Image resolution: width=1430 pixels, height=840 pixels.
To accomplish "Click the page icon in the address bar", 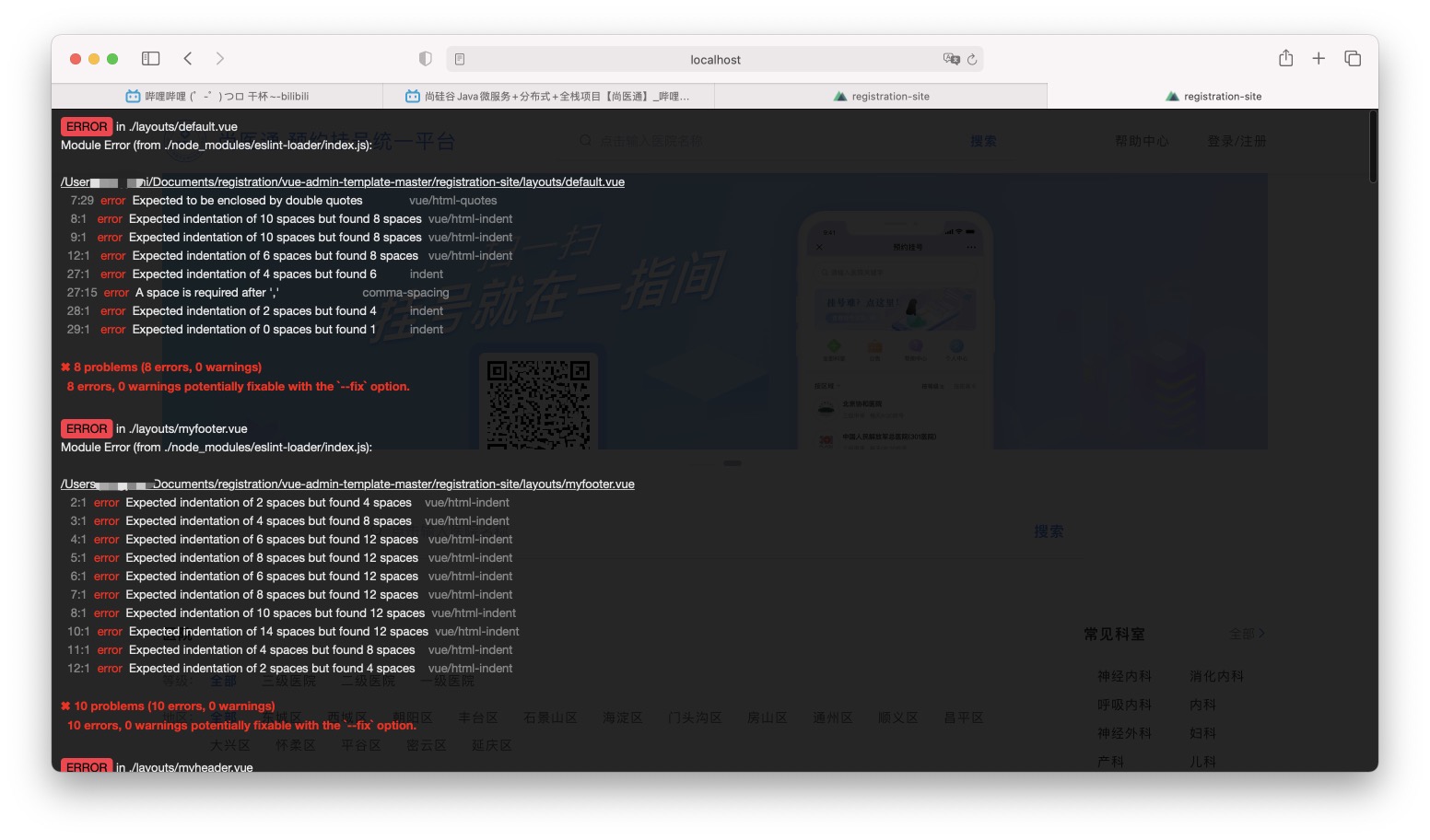I will click(460, 59).
